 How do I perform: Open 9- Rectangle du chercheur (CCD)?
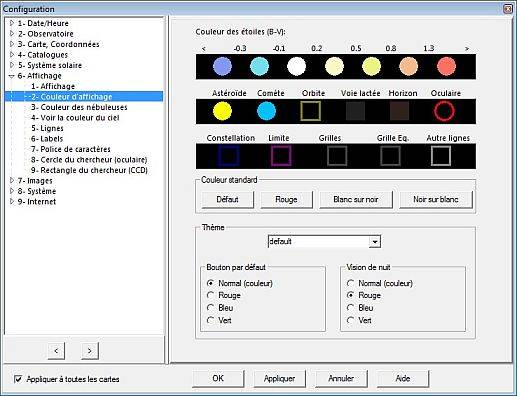pos(89,170)
